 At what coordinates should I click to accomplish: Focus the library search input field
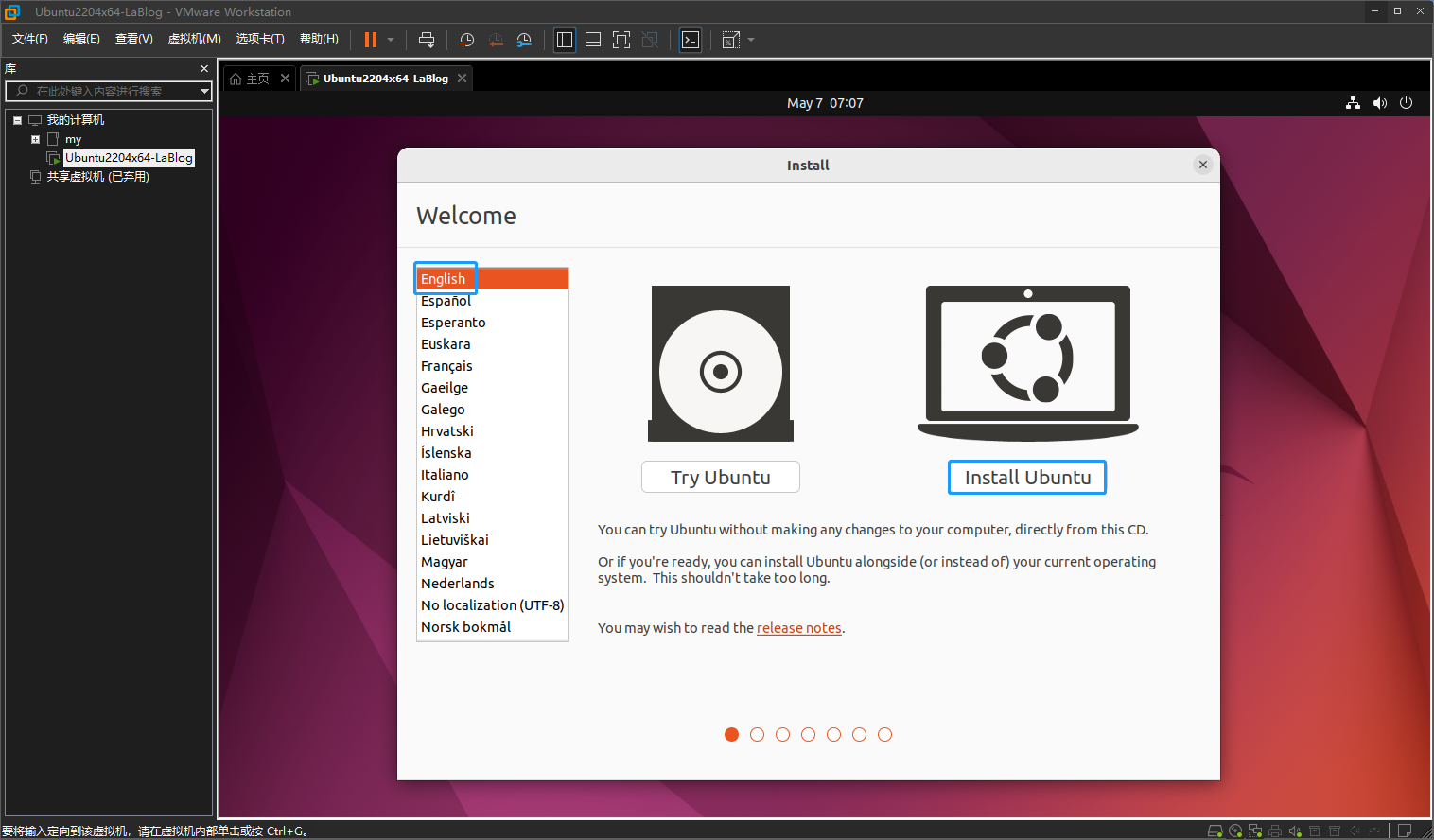(107, 91)
